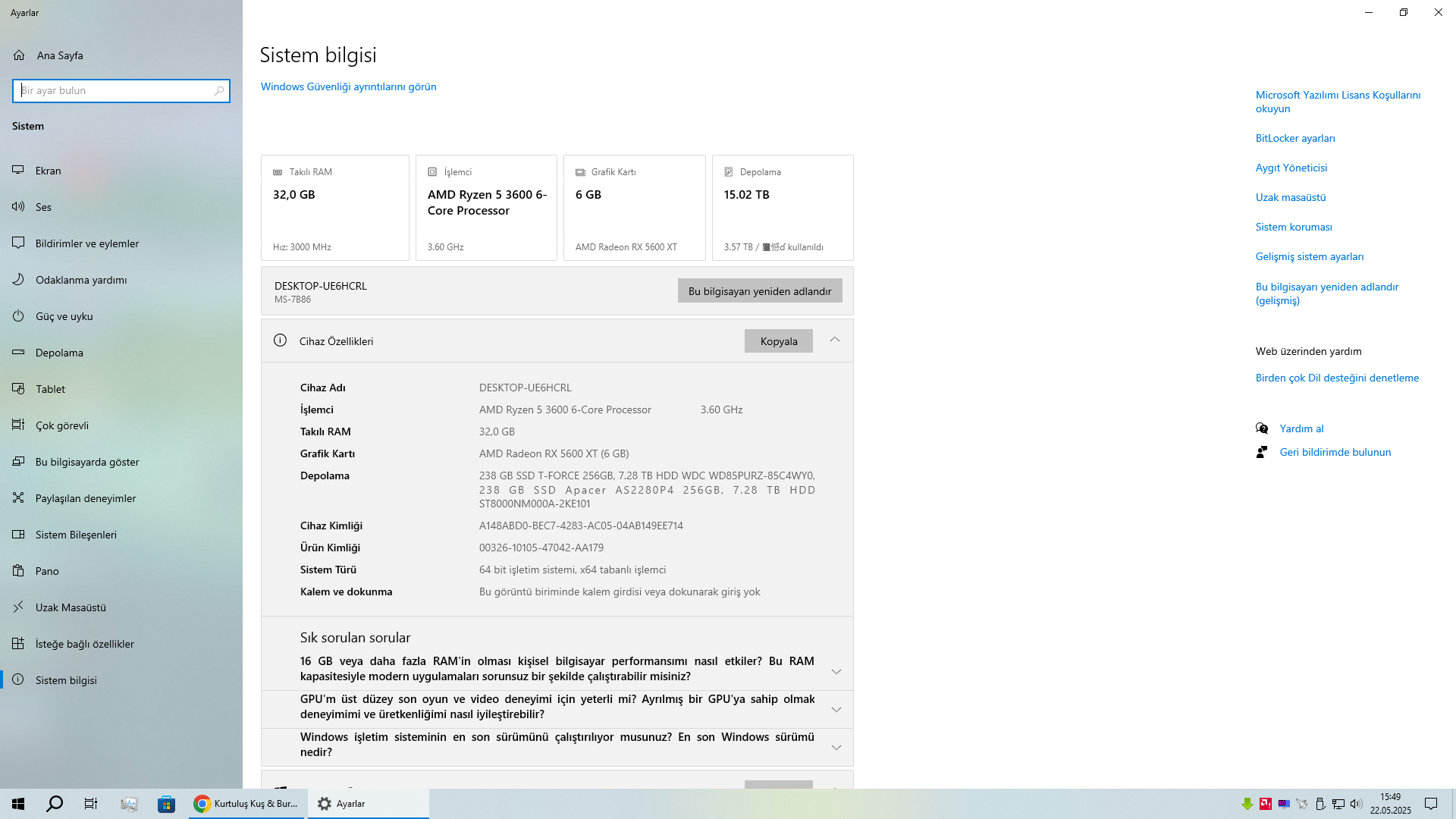
Task: Click Yardım al chat icon
Action: tap(1262, 428)
